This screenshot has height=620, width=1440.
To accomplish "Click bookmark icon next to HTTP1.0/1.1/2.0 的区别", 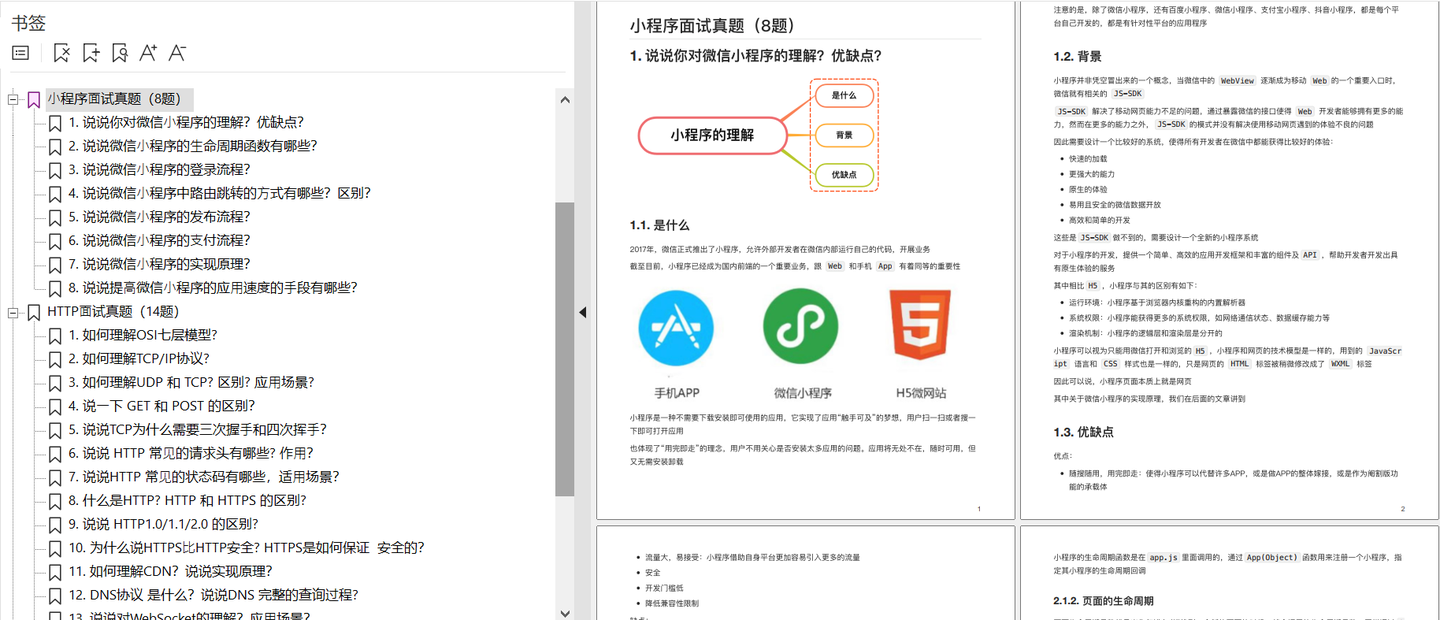I will [55, 524].
